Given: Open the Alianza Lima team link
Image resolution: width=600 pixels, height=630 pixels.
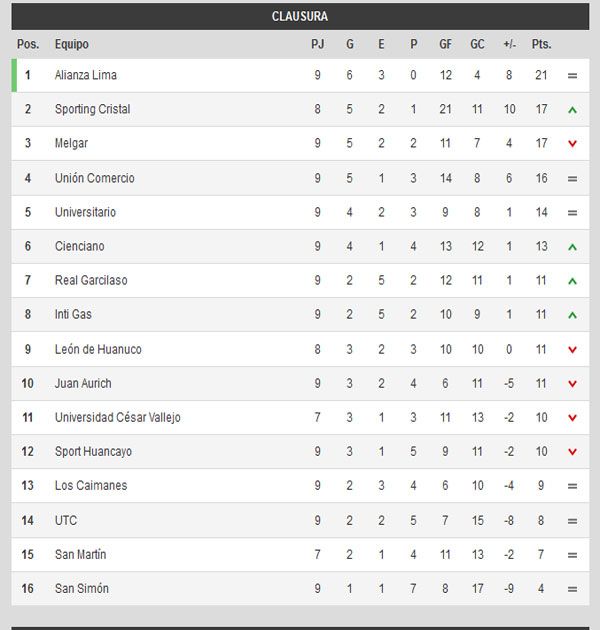Looking at the screenshot, I should [86, 76].
